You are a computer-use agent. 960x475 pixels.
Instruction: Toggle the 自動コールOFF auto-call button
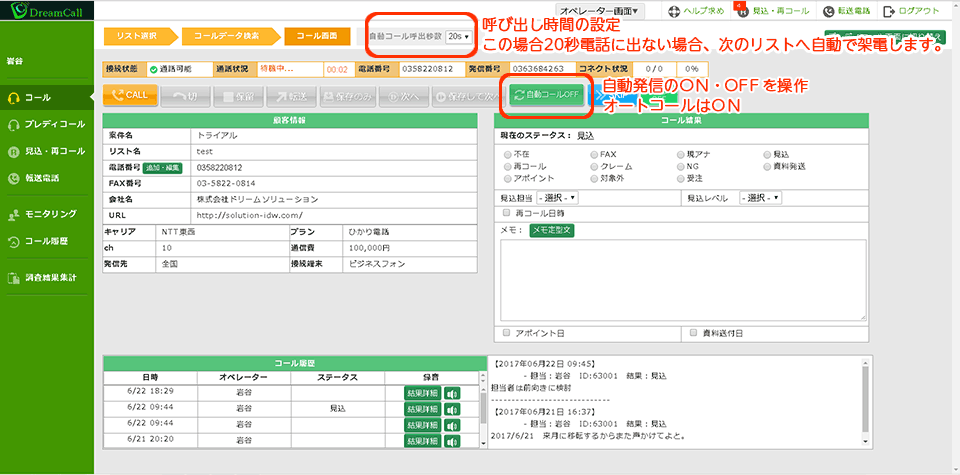[547, 95]
